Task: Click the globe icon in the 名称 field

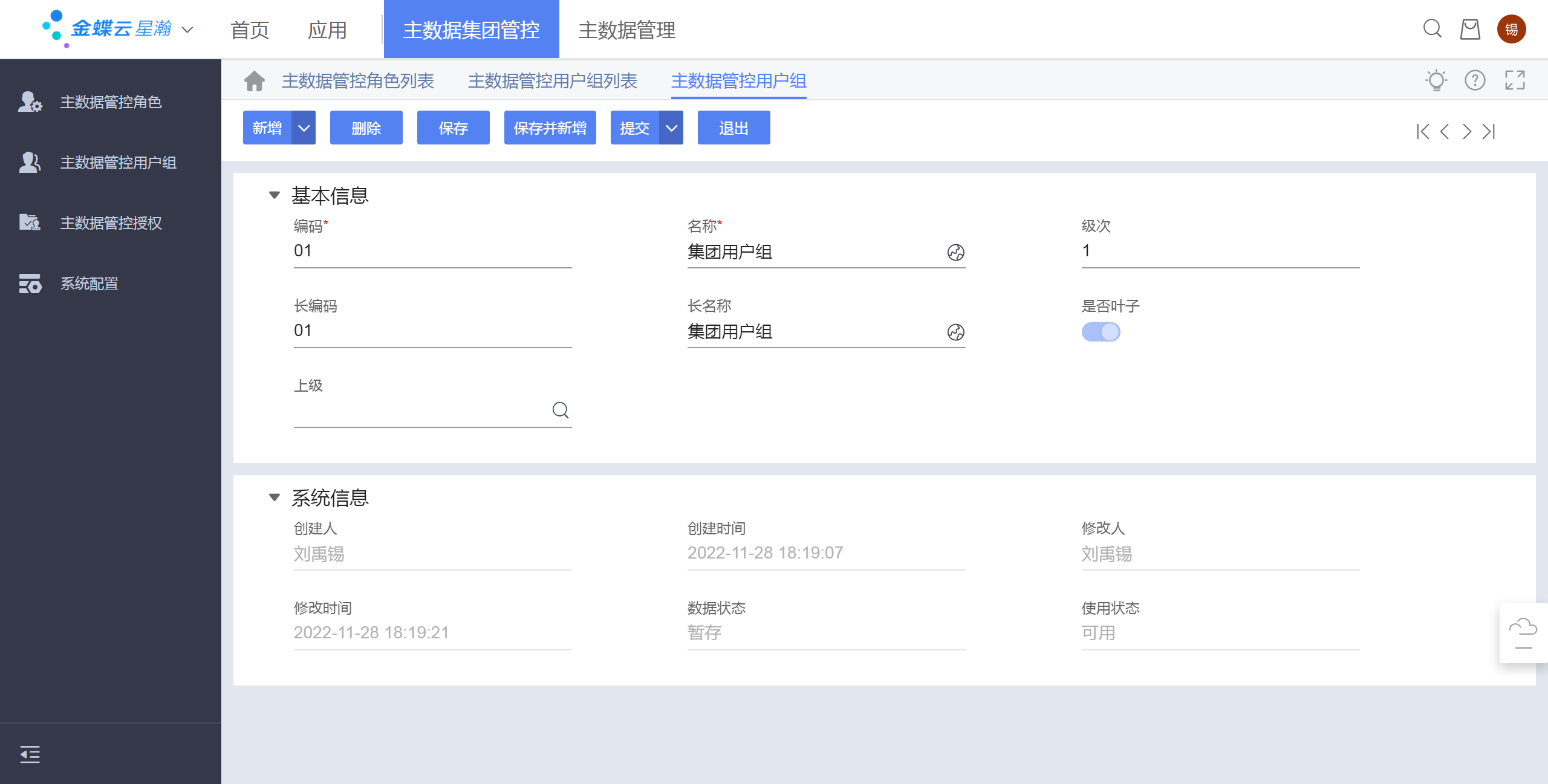Action: click(955, 252)
